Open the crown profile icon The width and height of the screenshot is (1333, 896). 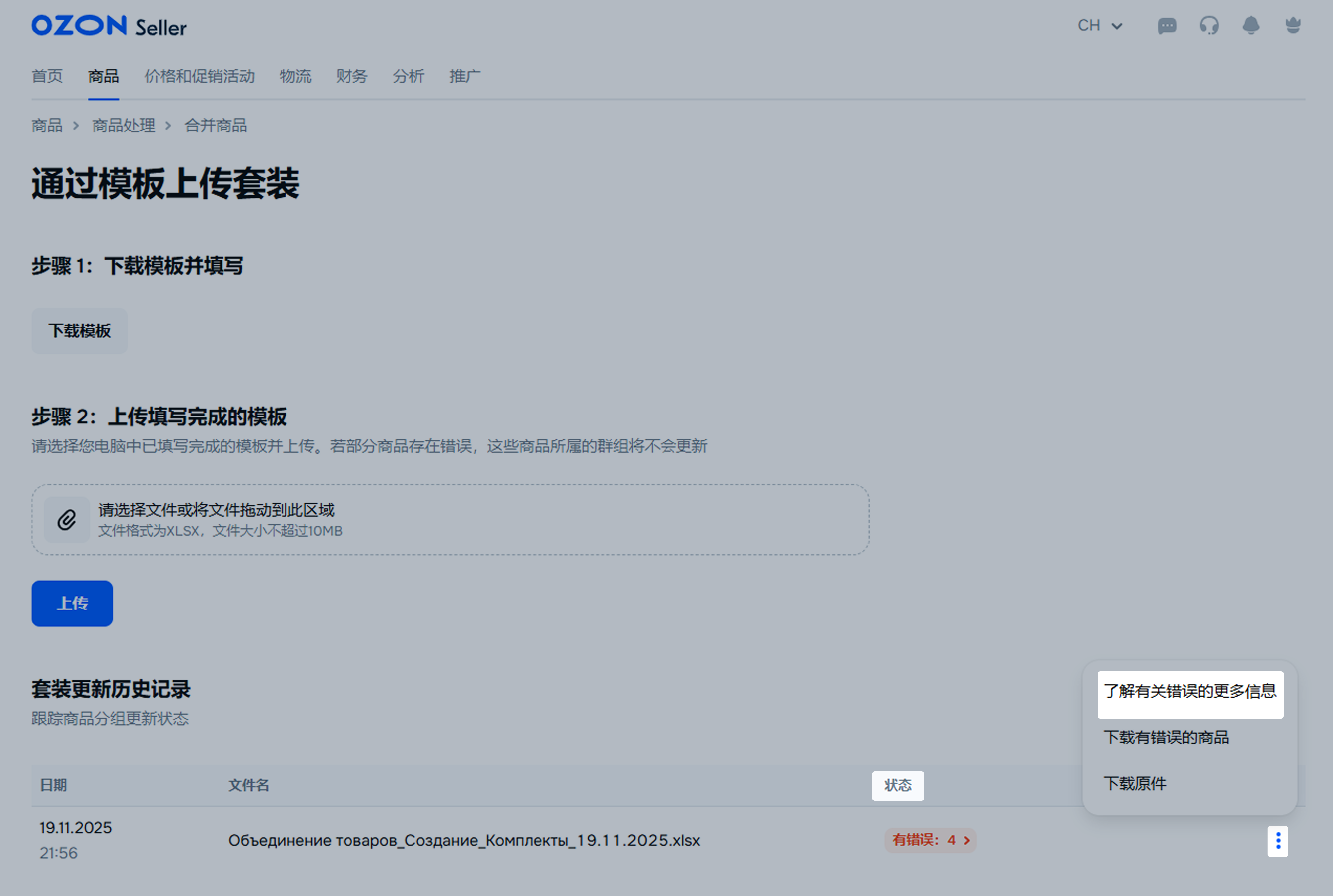pyautogui.click(x=1293, y=26)
